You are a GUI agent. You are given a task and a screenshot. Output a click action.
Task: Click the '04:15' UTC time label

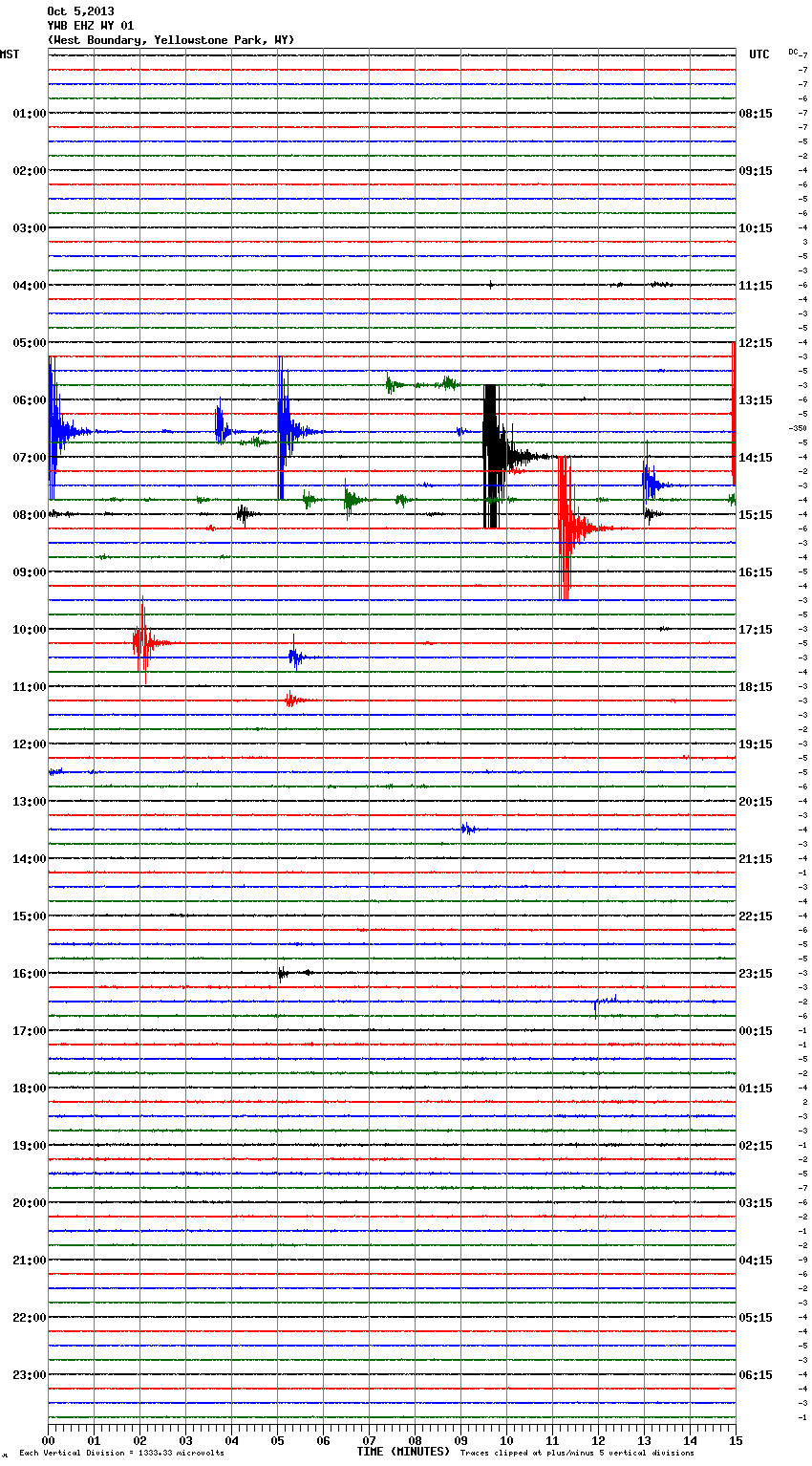(756, 1261)
